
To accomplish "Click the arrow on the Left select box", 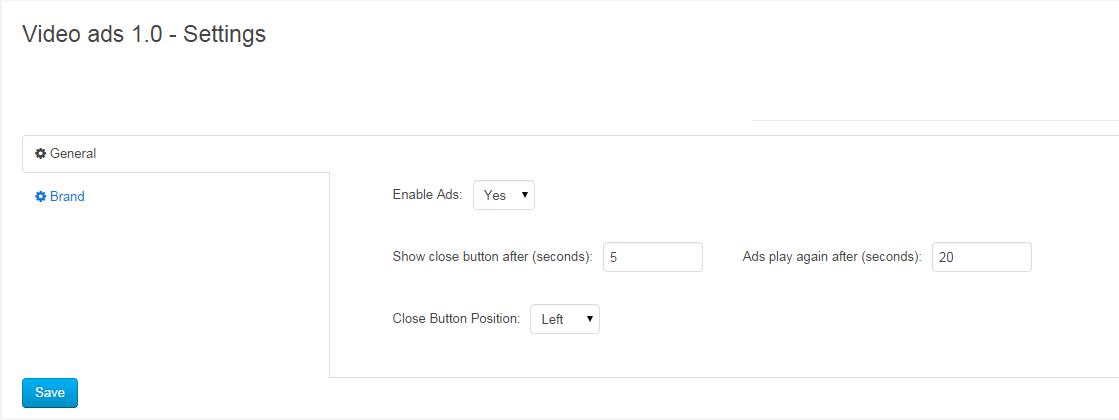I will (x=590, y=319).
